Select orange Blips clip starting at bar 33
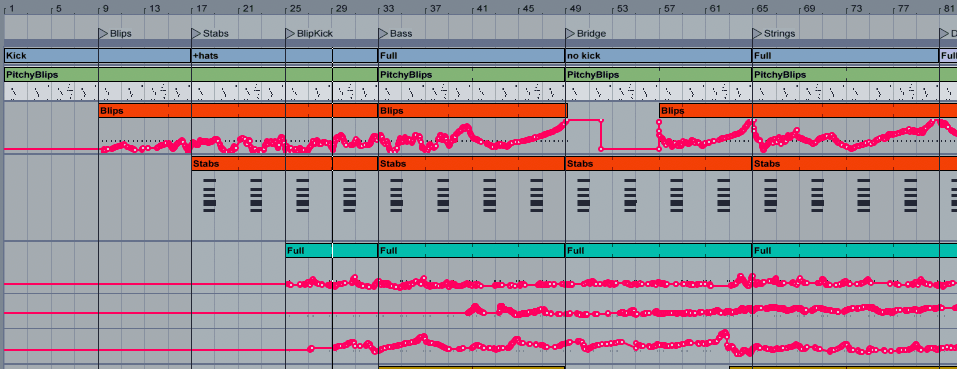Viewport: 958px width, 369px height. [473, 111]
